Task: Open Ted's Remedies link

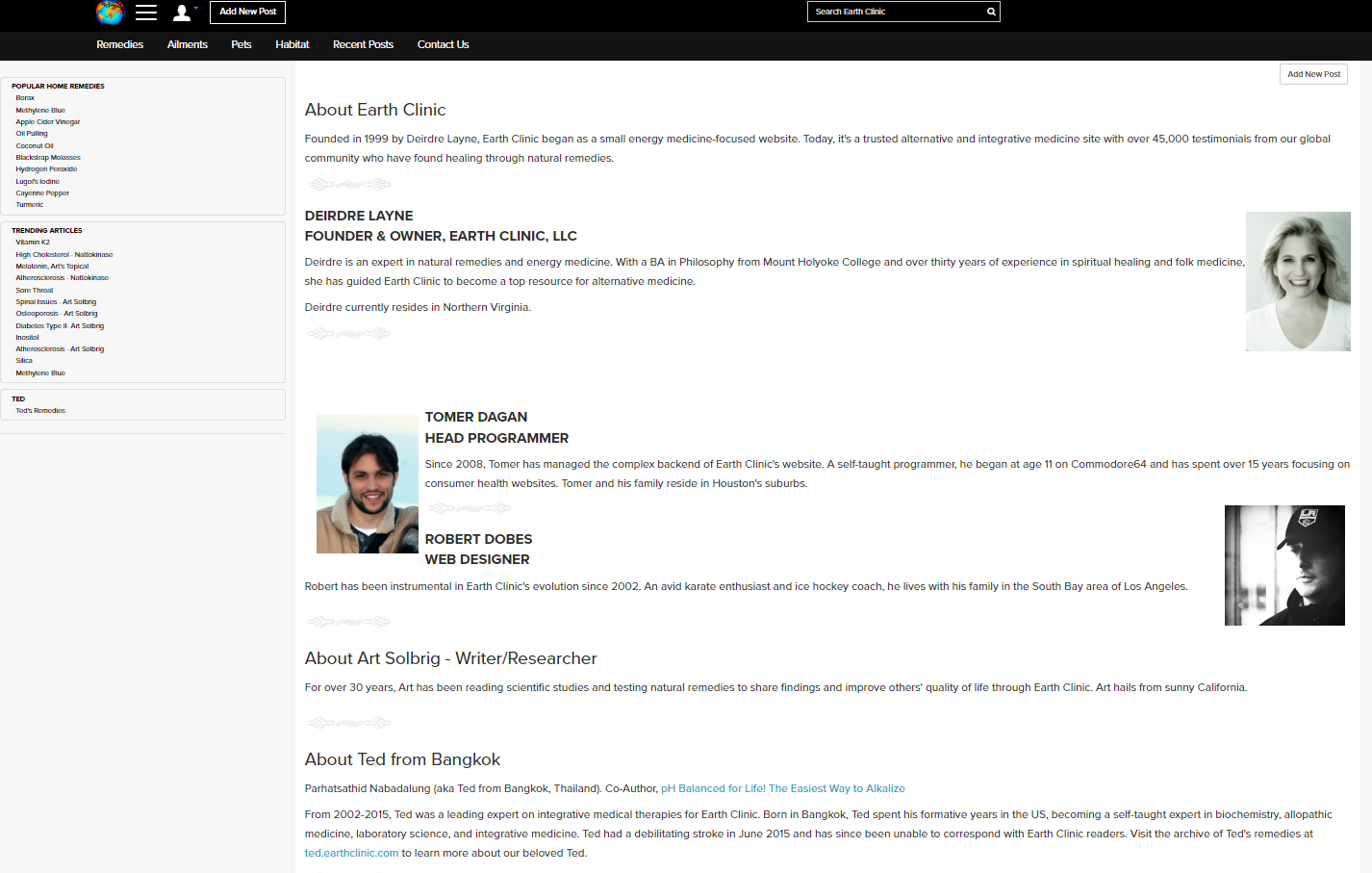Action: pos(40,411)
